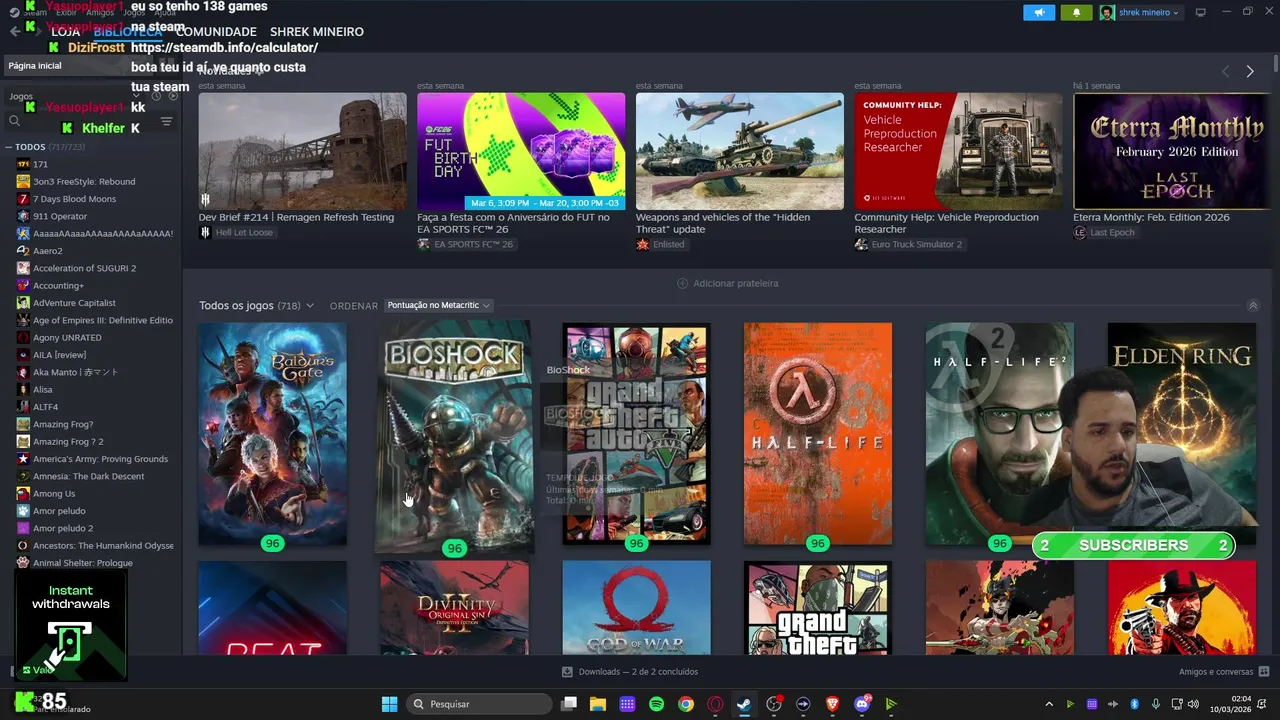Select Accounting+ in game list
The image size is (1280, 720).
58,286
